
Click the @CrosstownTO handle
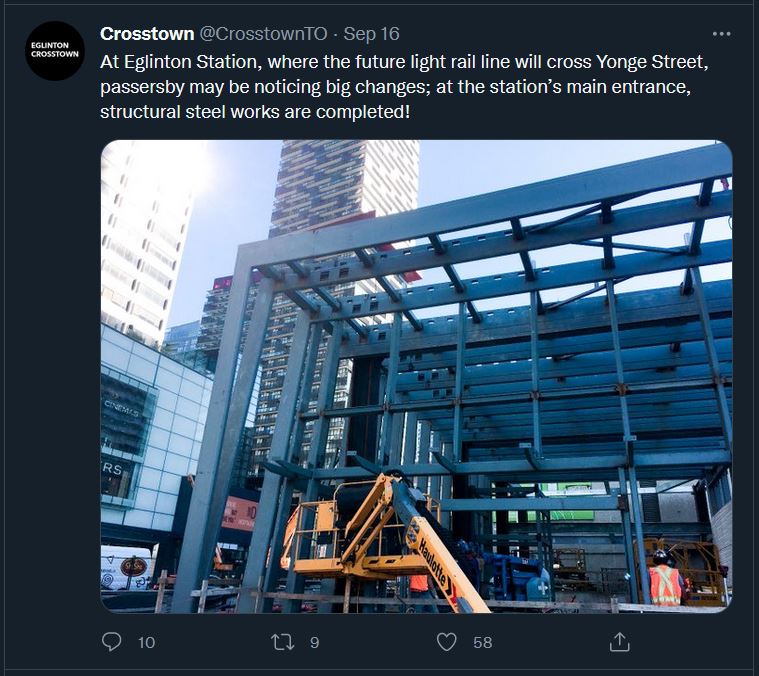263,34
